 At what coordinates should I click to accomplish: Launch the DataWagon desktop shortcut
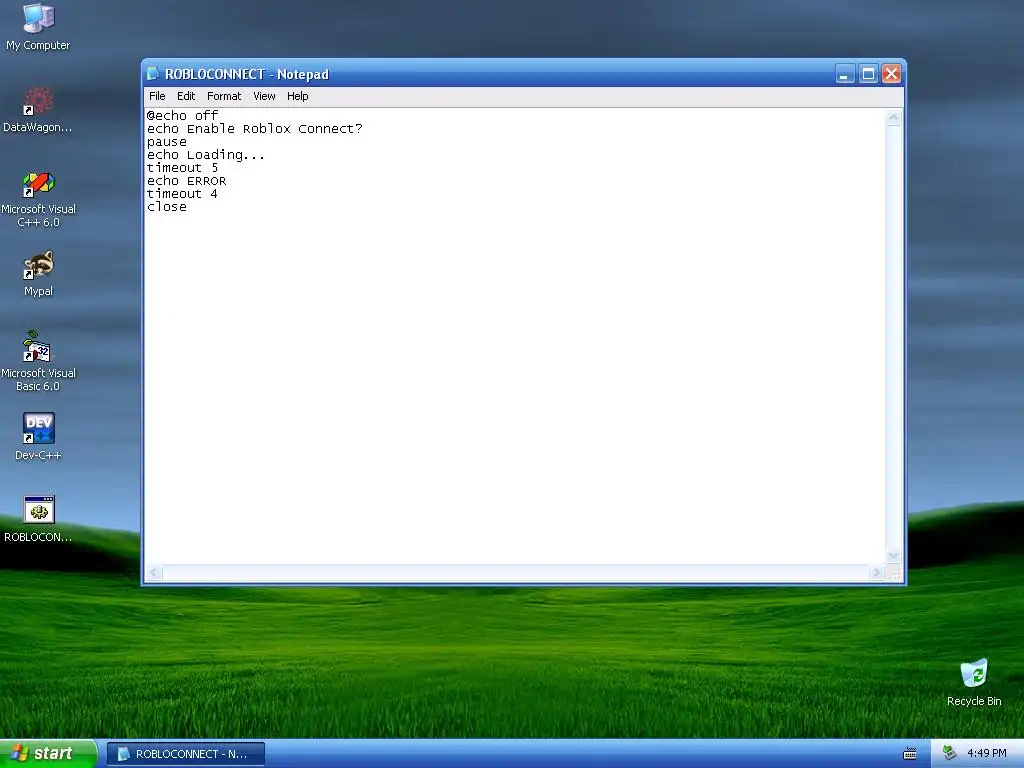click(38, 110)
